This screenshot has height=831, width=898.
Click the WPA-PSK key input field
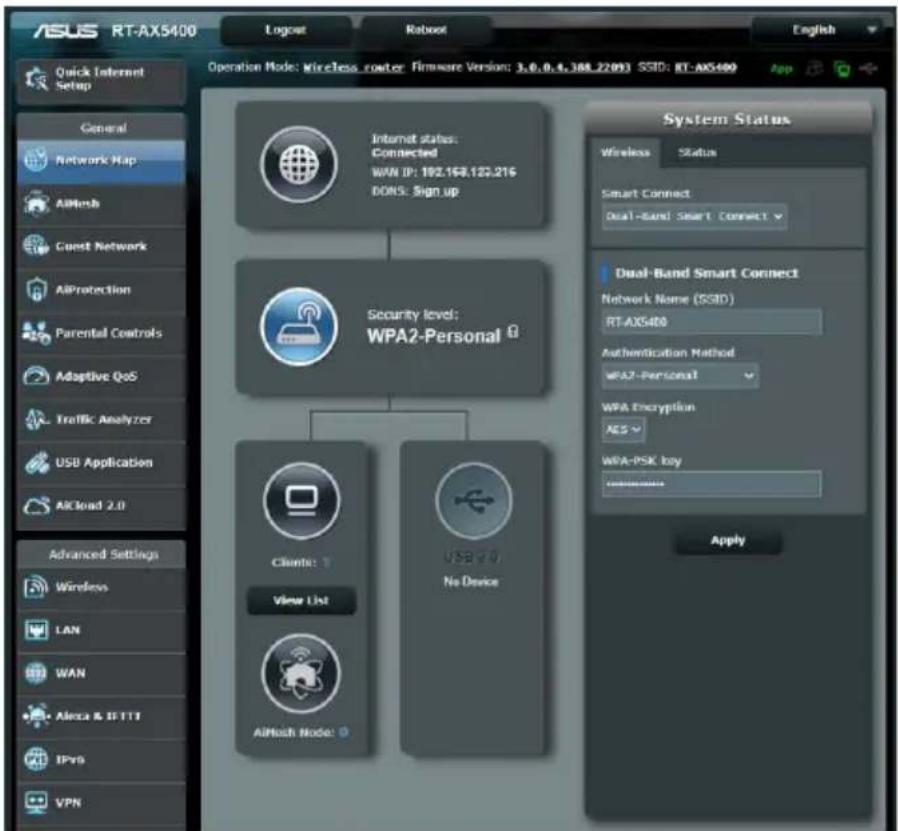(x=712, y=485)
